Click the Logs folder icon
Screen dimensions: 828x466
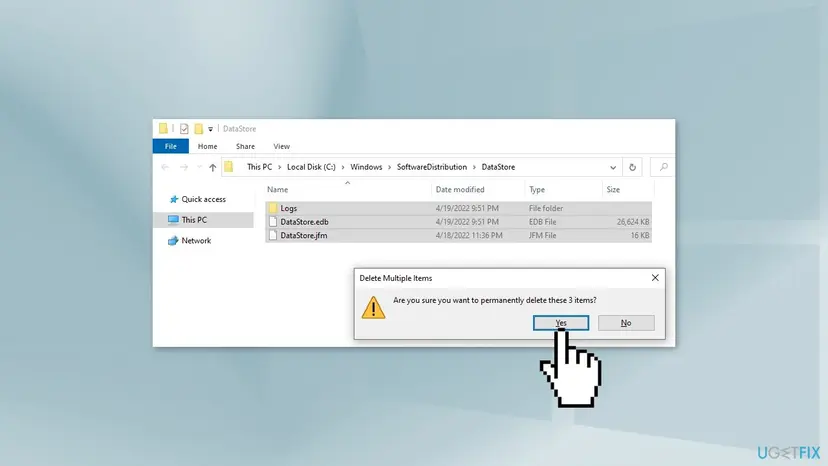click(x=272, y=208)
